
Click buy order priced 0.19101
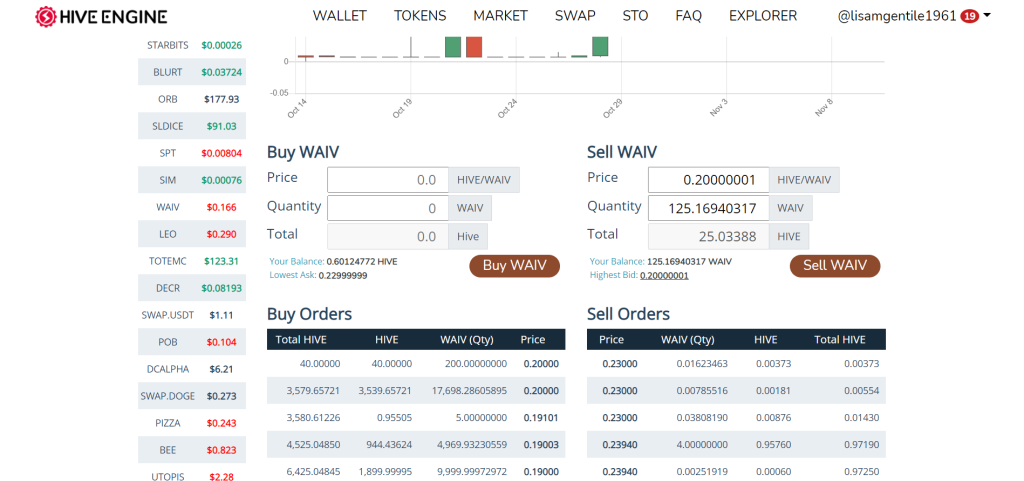pyautogui.click(x=416, y=418)
